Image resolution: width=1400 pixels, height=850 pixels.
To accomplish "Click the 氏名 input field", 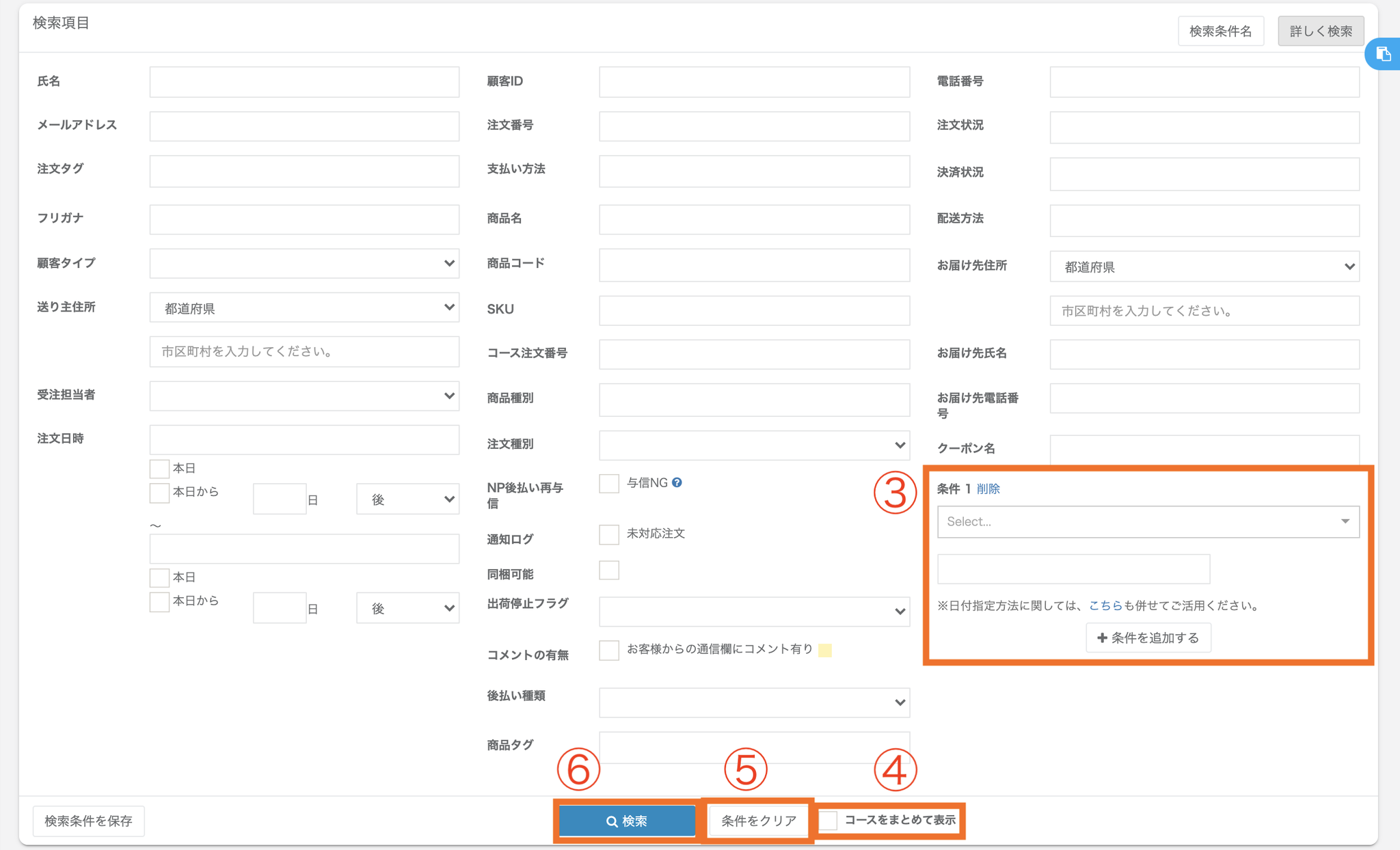I will click(x=304, y=82).
